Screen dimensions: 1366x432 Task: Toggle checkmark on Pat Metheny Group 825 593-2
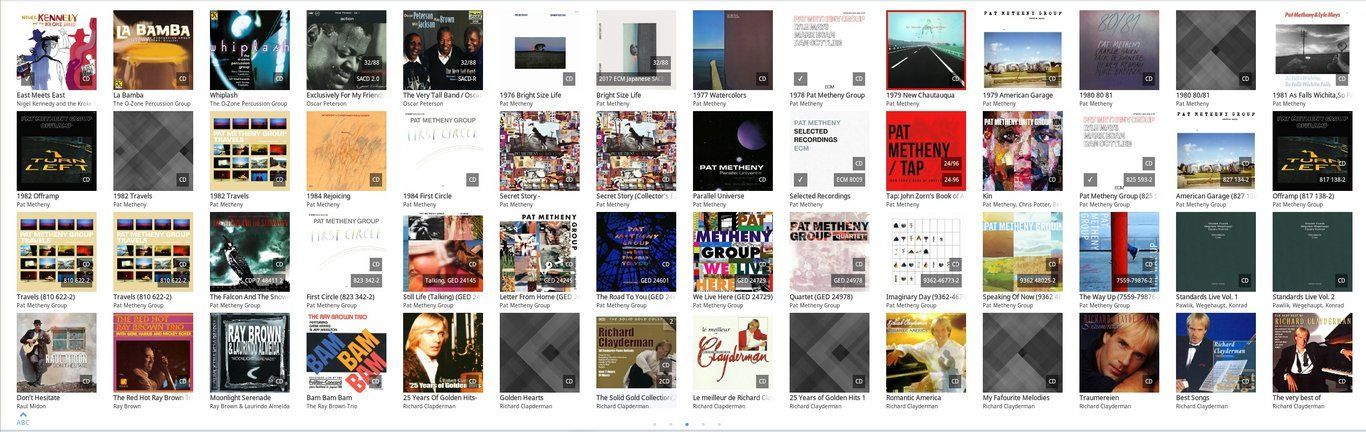[x=1089, y=179]
